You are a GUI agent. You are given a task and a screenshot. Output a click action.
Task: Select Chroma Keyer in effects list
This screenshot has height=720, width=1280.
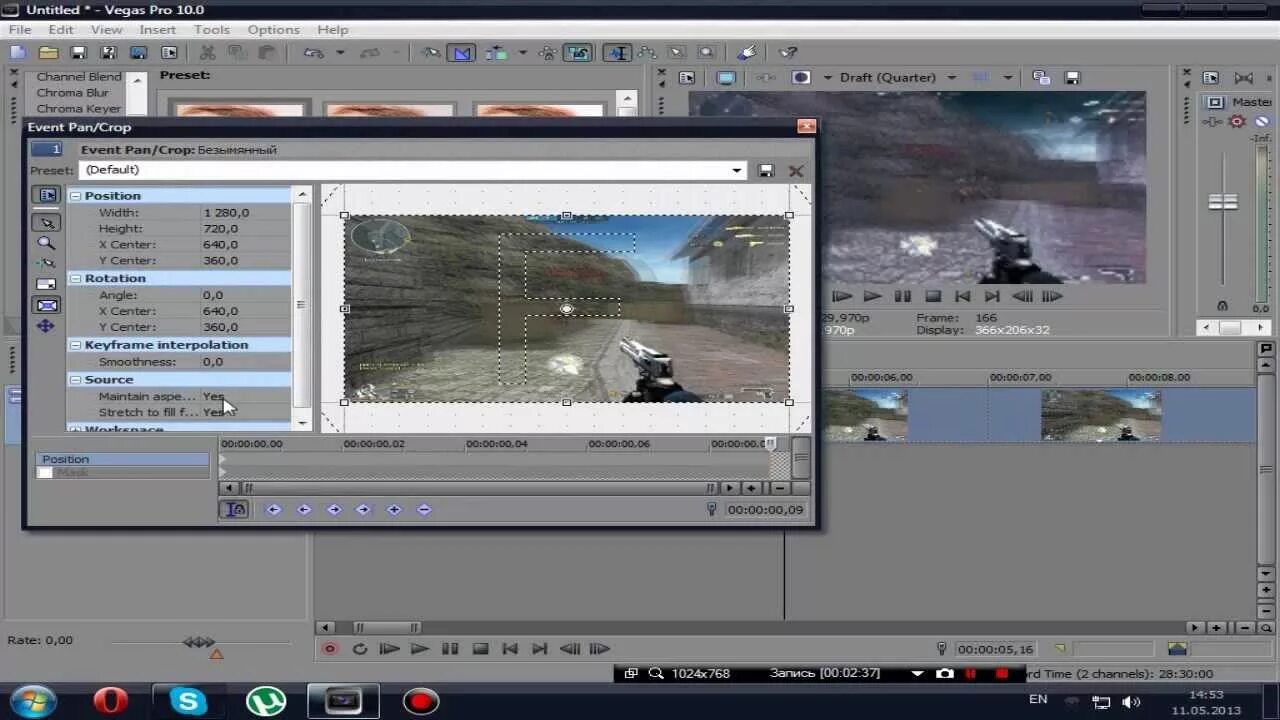[79, 109]
